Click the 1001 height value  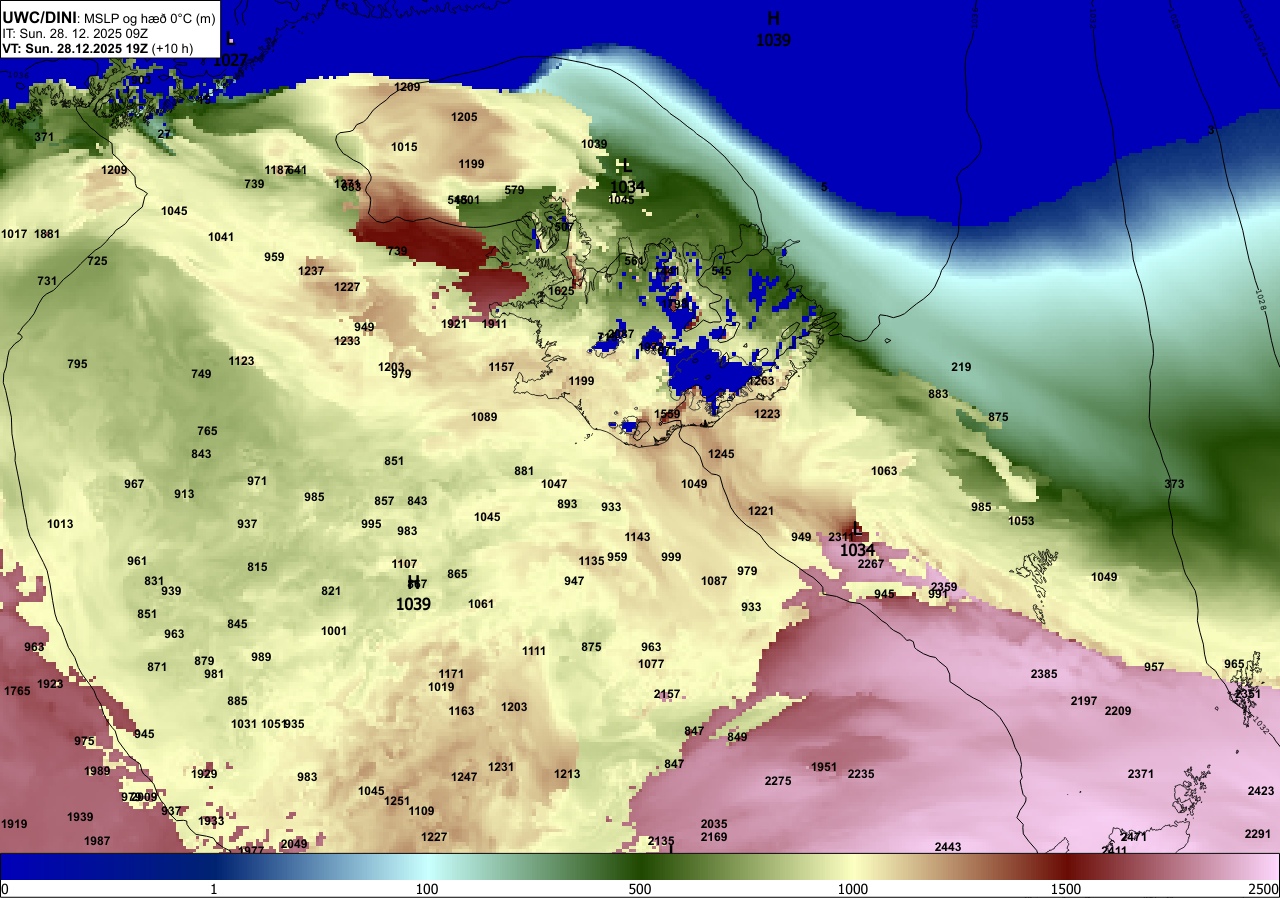click(x=334, y=631)
